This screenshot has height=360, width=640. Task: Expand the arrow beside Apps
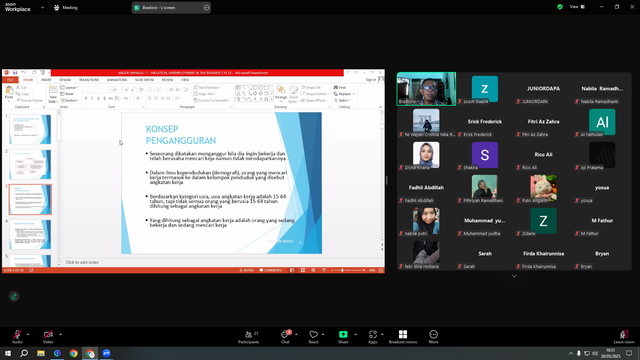382,334
